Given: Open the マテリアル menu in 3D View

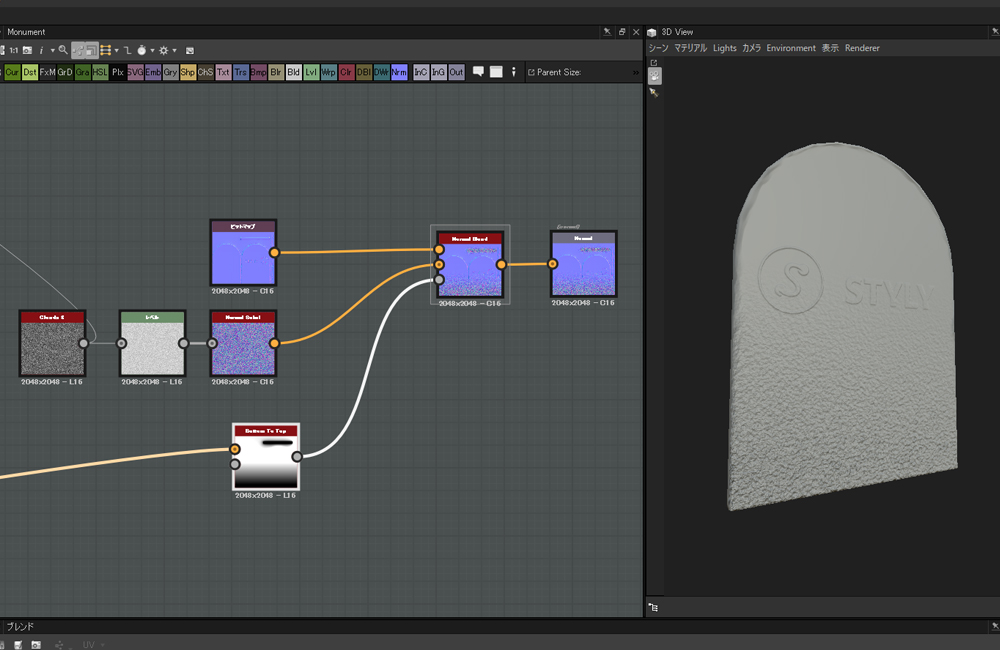Looking at the screenshot, I should (x=691, y=48).
